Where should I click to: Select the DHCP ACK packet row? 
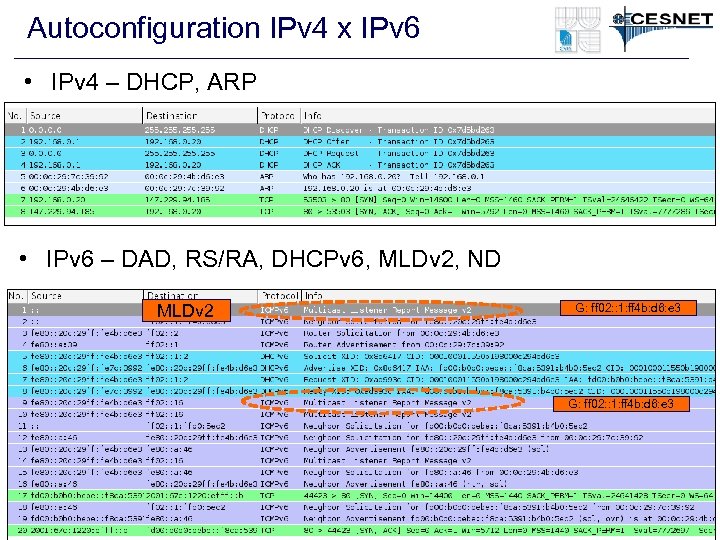(x=360, y=165)
